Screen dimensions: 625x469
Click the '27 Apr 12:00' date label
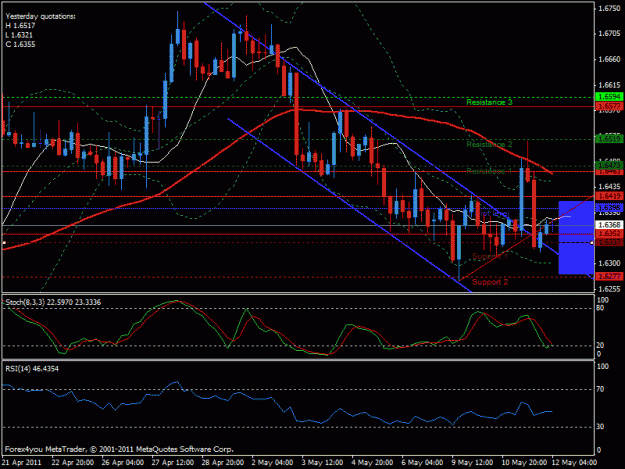tap(173, 463)
